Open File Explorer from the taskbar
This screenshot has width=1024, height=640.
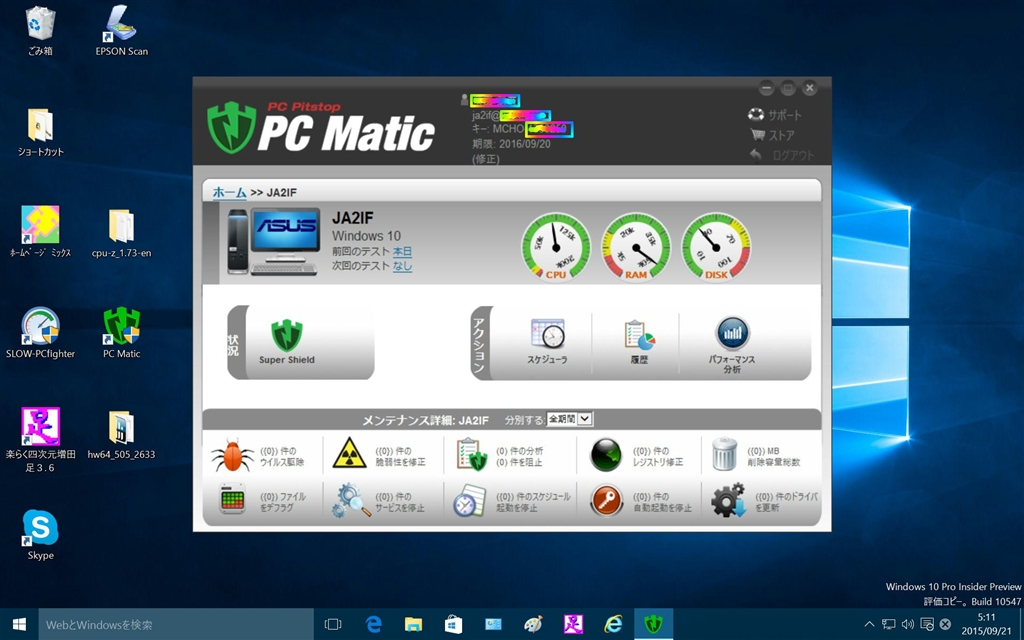click(x=413, y=624)
